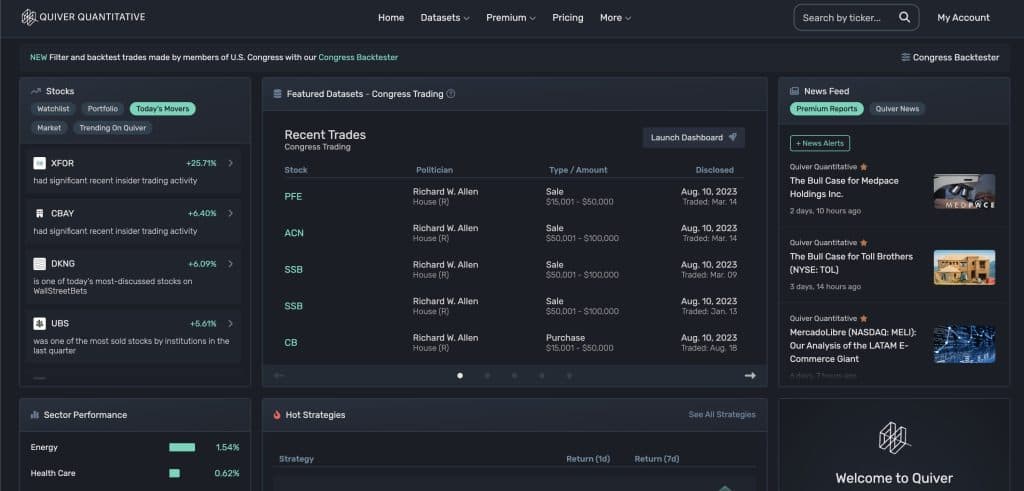
Task: Click the rocket icon on Launch Dashboard
Action: (x=733, y=138)
